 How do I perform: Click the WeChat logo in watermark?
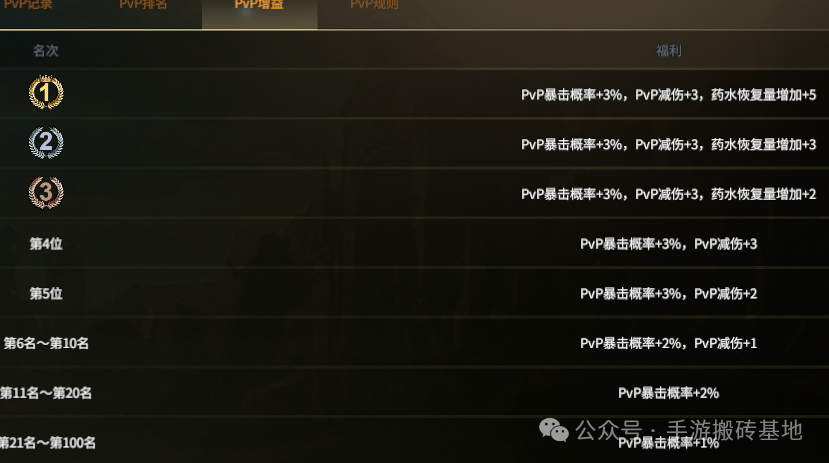point(554,430)
